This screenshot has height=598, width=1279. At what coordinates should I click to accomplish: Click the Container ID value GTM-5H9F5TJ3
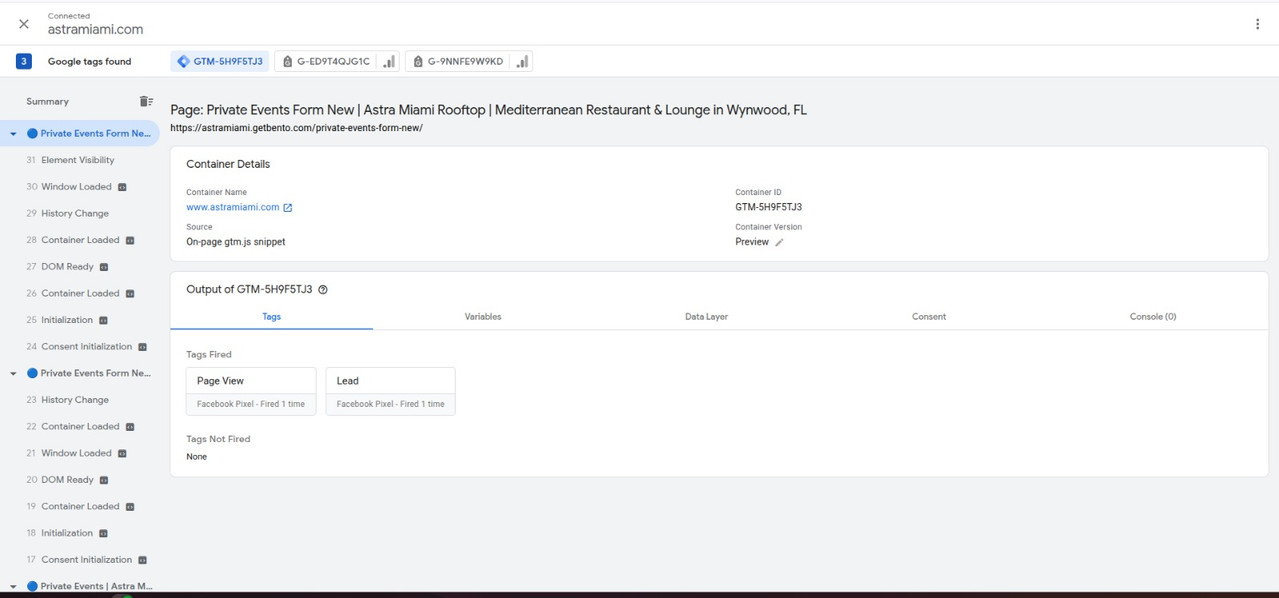[768, 207]
